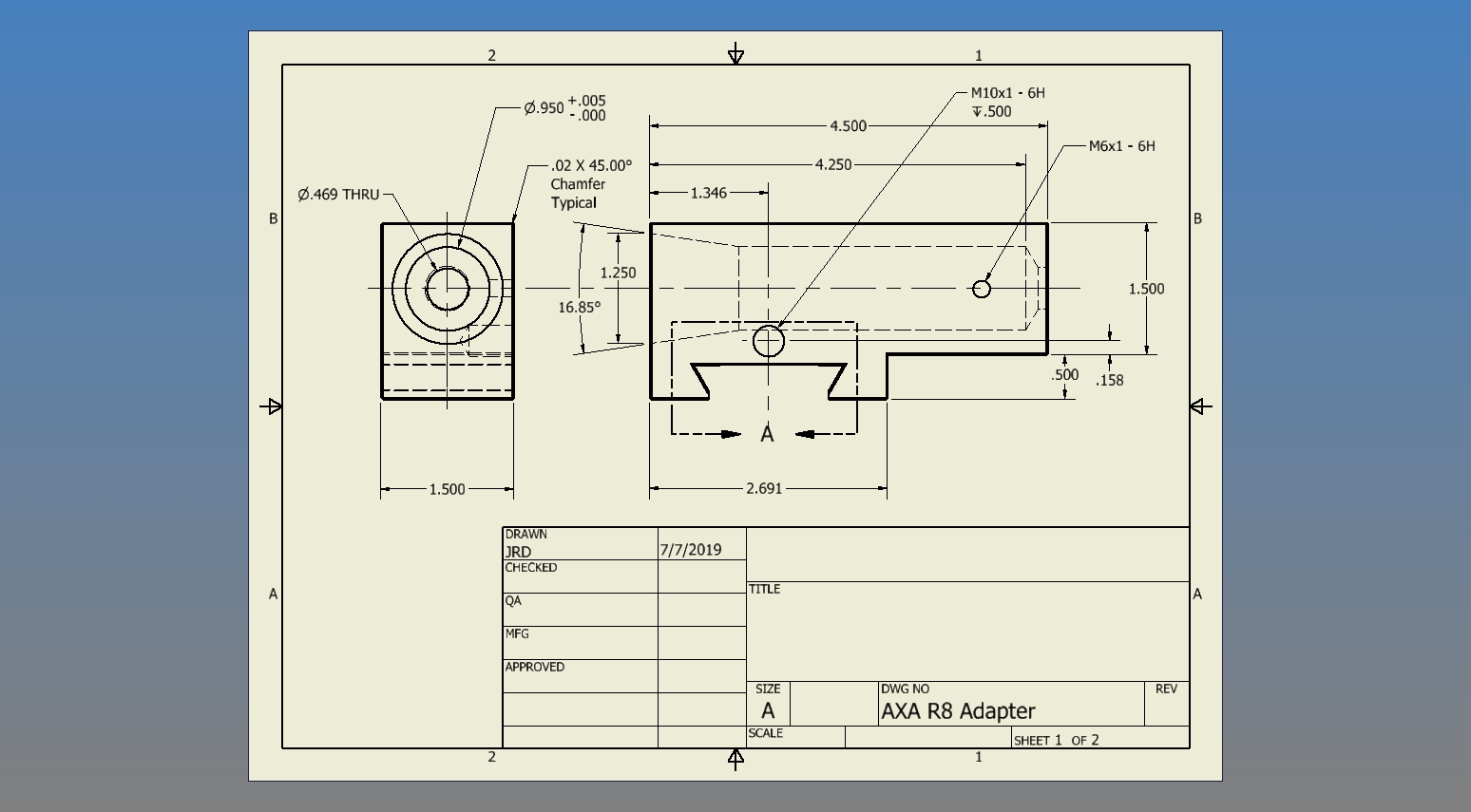The image size is (1471, 812).
Task: Click the REV cell
Action: click(1167, 704)
